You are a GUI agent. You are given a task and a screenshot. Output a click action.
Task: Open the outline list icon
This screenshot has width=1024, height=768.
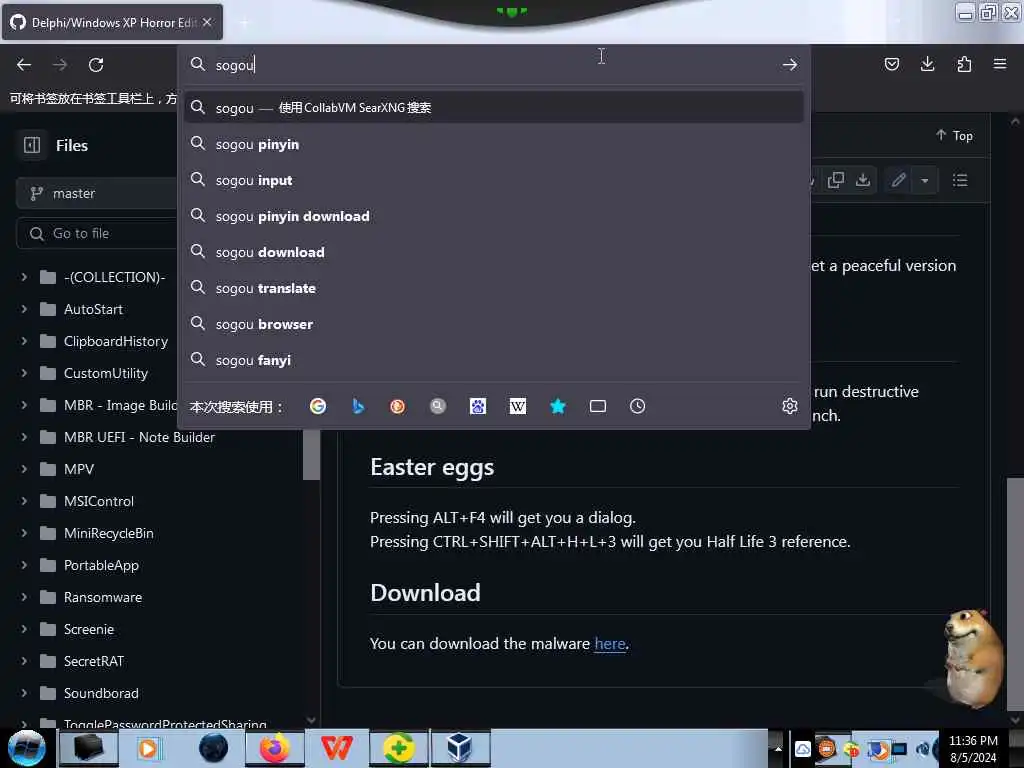(x=960, y=180)
